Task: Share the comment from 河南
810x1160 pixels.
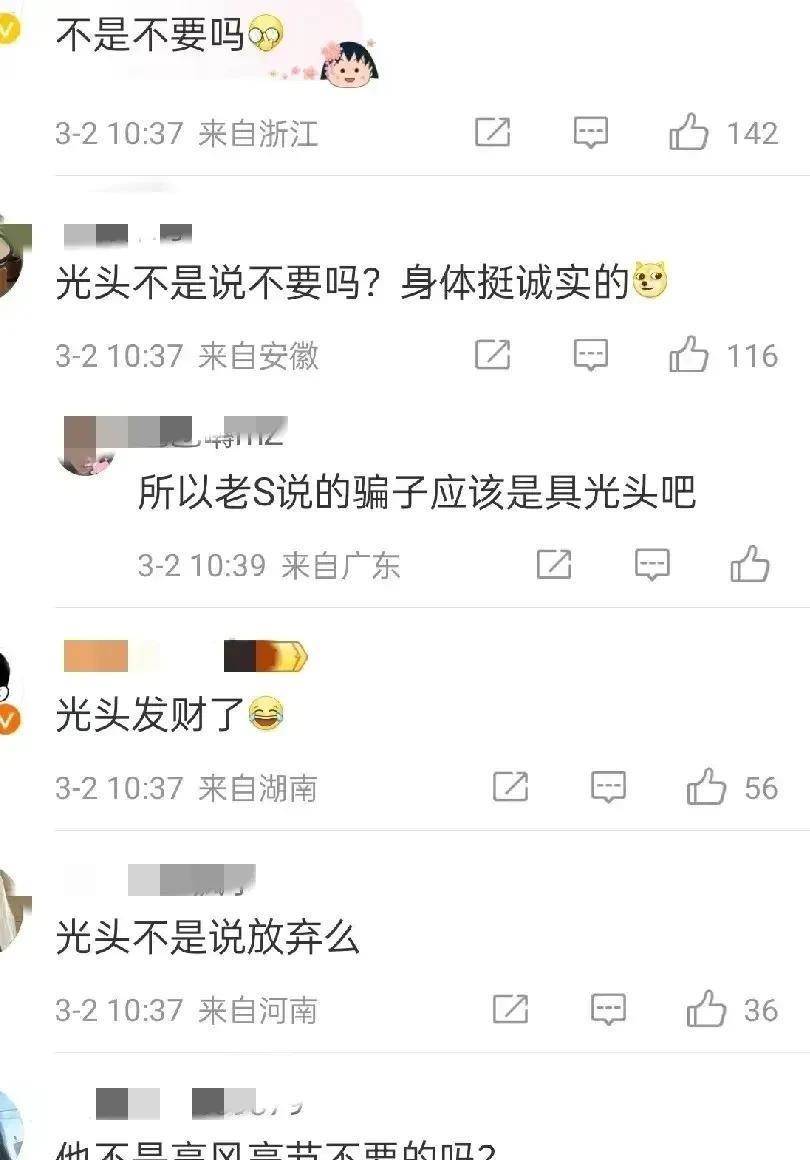Action: point(510,1010)
